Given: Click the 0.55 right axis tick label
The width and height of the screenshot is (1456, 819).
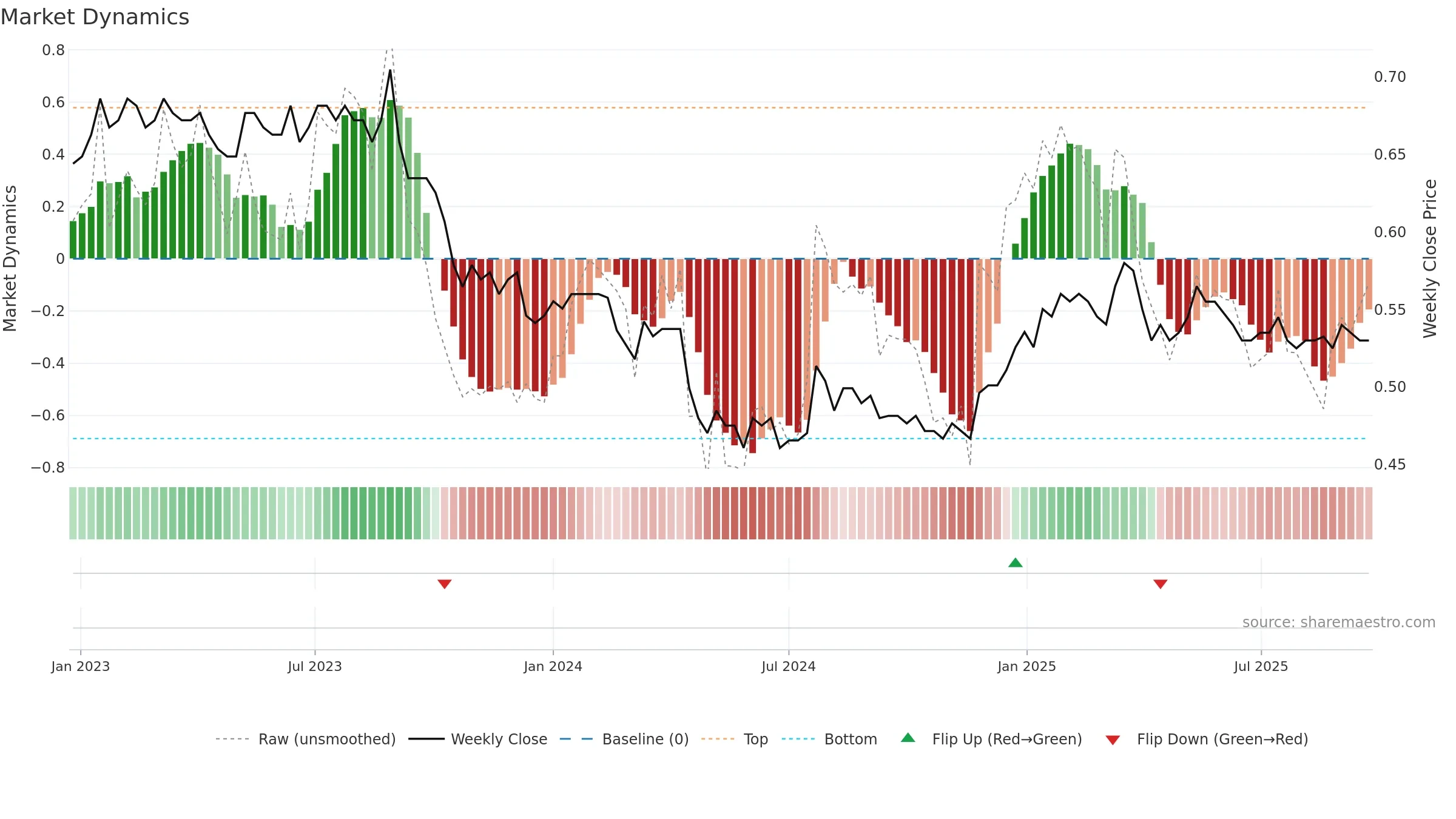Looking at the screenshot, I should point(1390,309).
